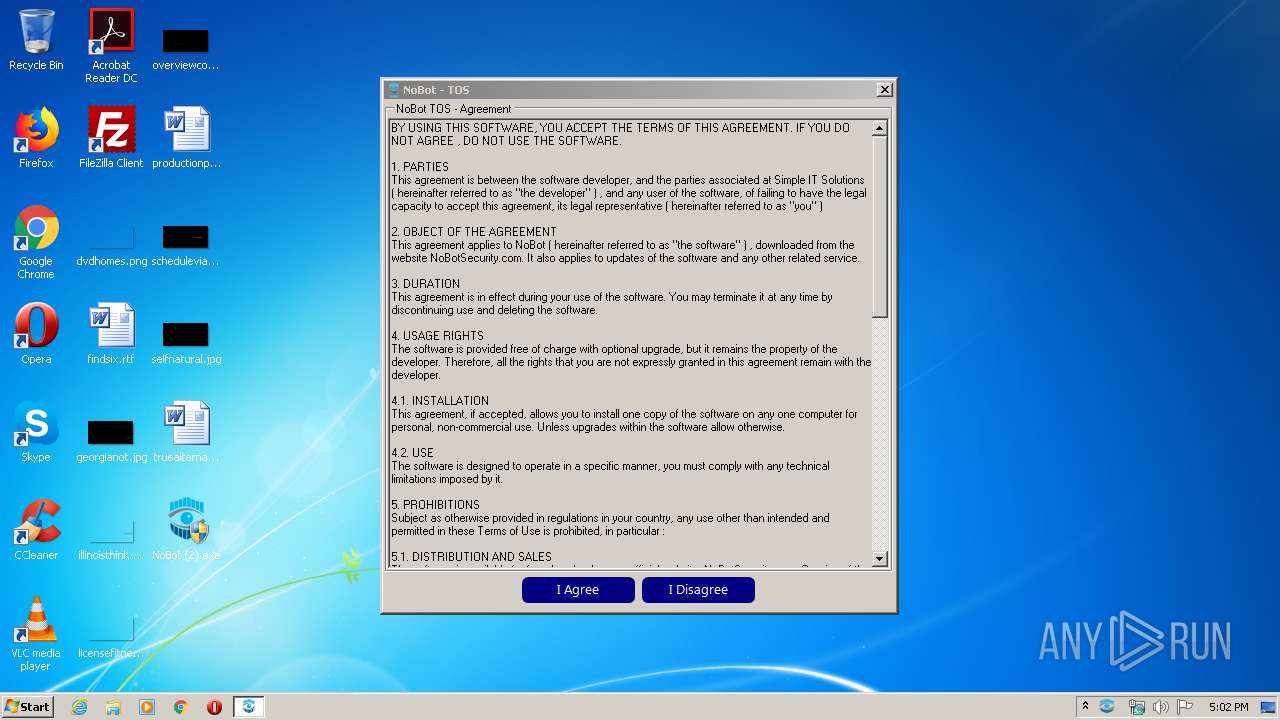Select the truealterna... Word document
Image resolution: width=1280 pixels, height=720 pixels.
tap(186, 432)
